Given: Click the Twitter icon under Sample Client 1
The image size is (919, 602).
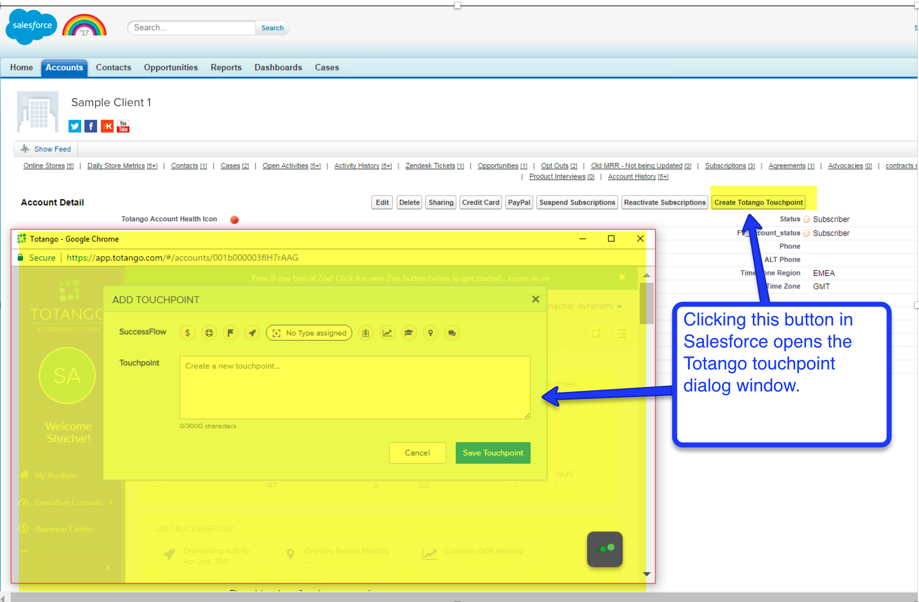Looking at the screenshot, I should [x=74, y=126].
